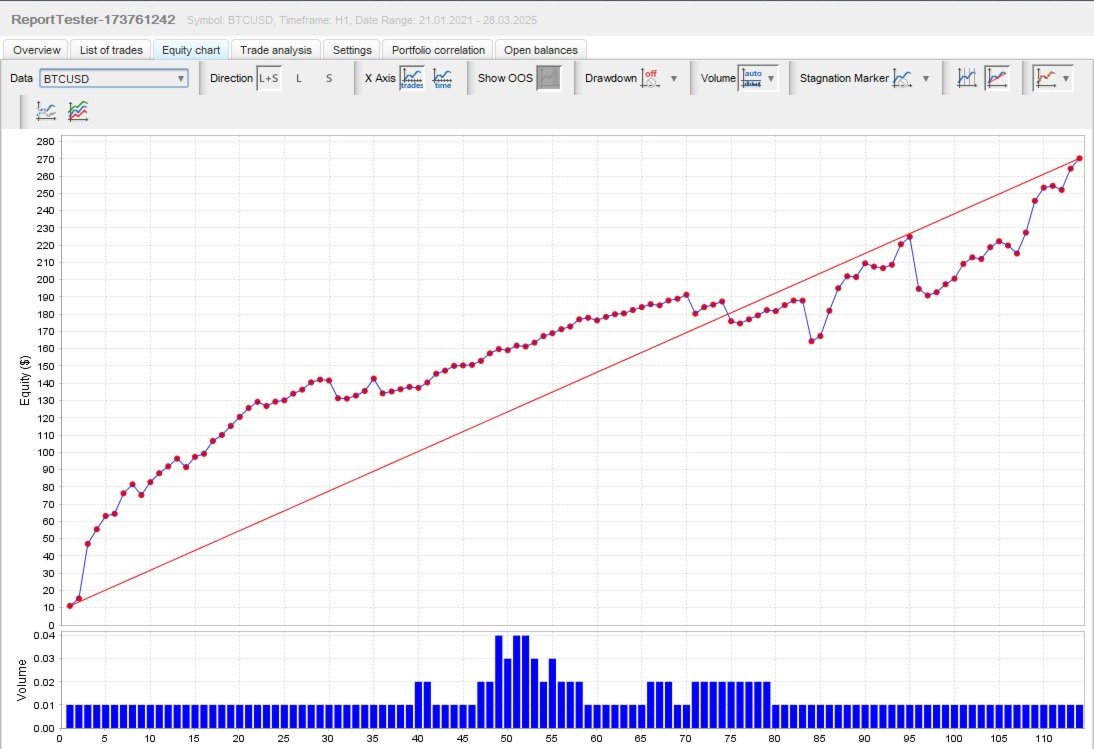Switch to the List of trades tab
Screen dimensions: 1094x749
click(111, 50)
